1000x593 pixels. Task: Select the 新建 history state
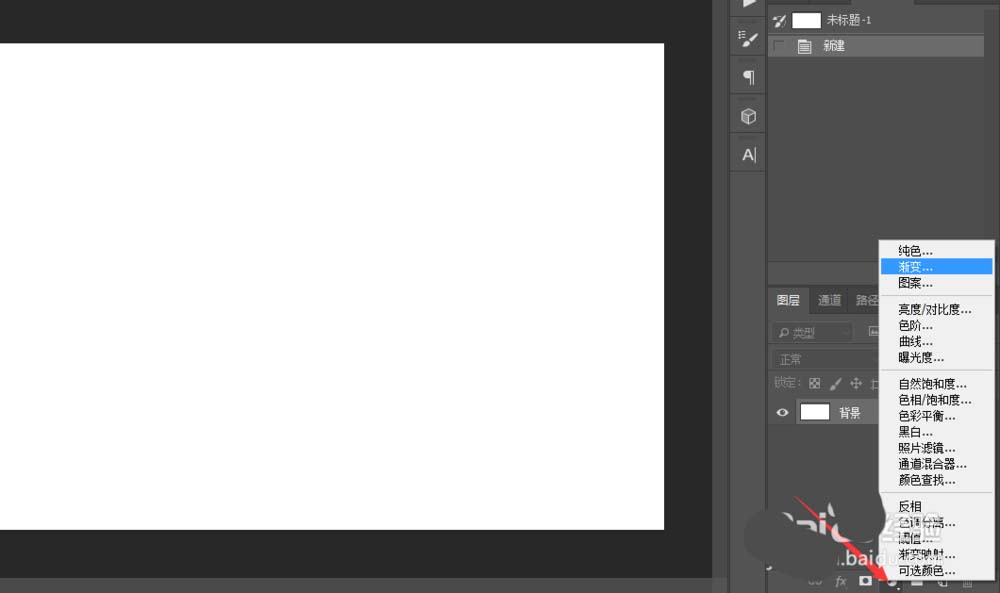[876, 46]
